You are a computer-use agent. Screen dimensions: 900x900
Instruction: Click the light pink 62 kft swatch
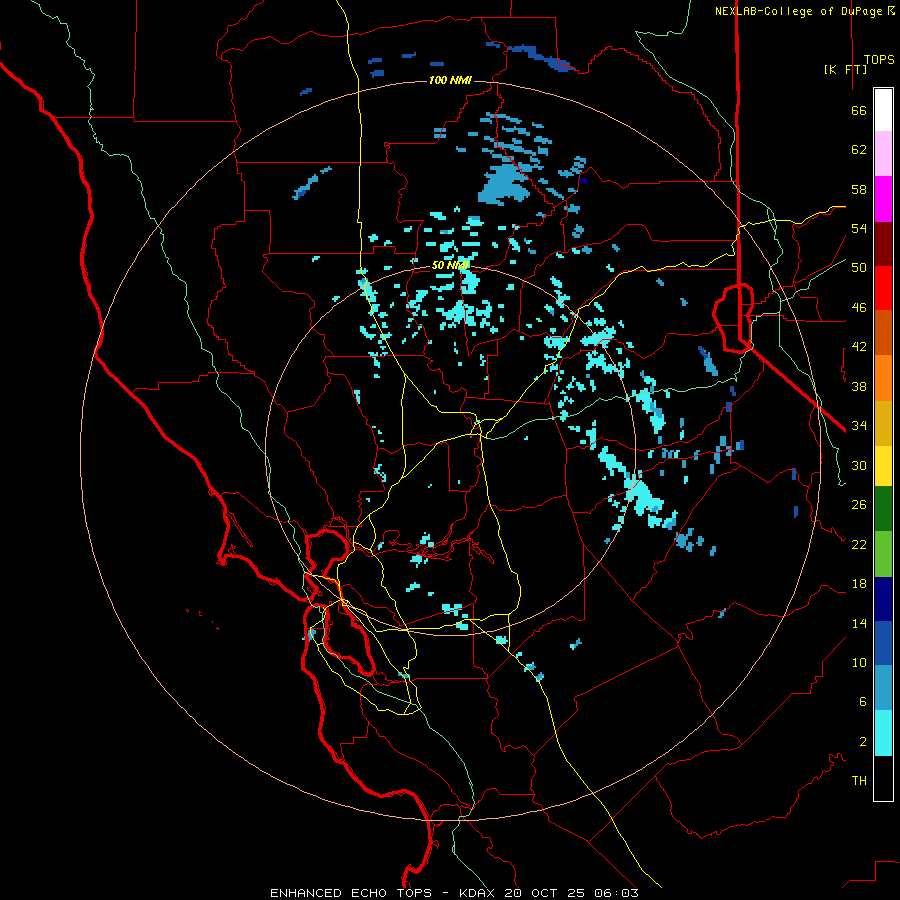click(x=883, y=154)
